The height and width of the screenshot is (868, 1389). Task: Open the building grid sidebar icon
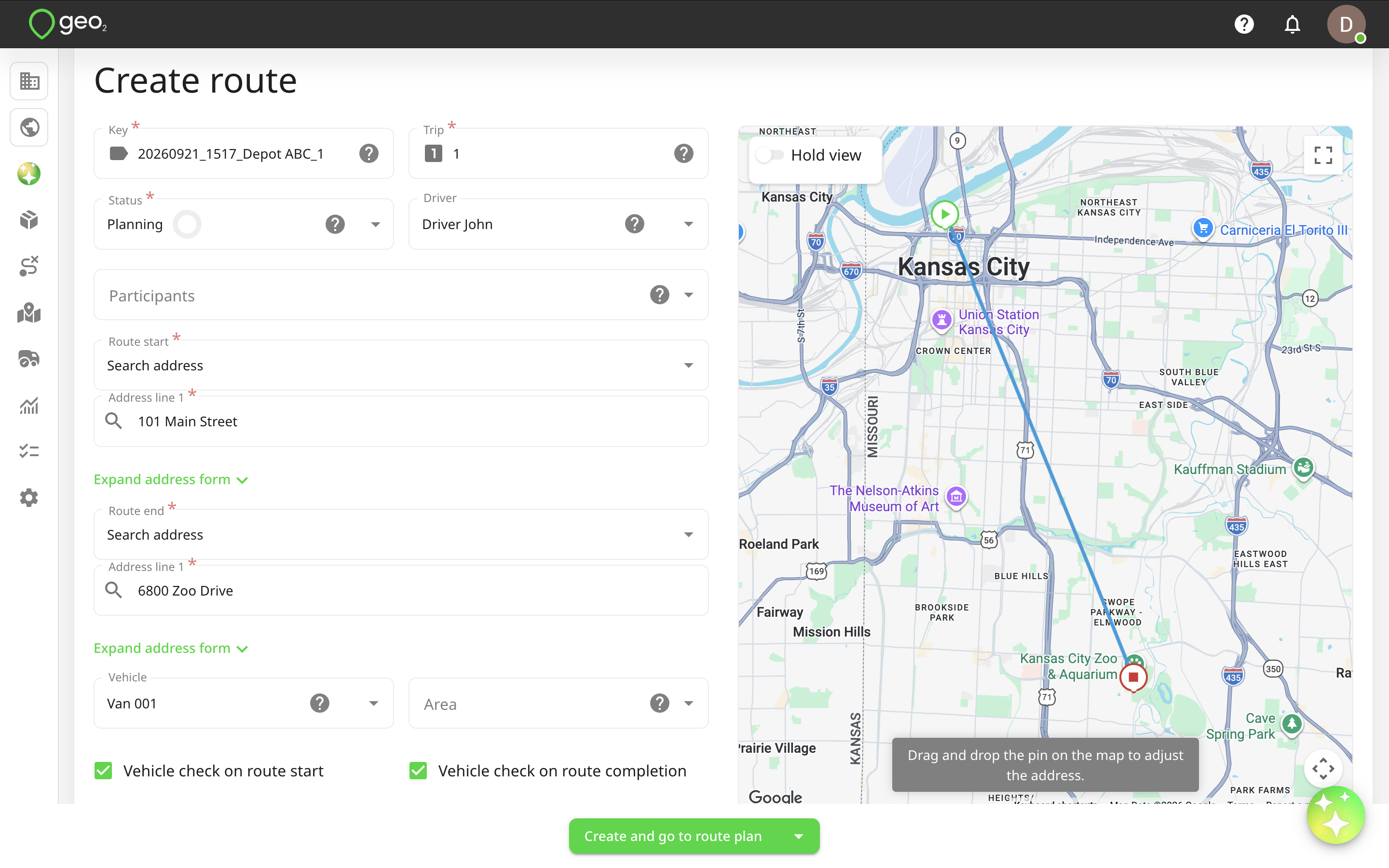point(29,81)
